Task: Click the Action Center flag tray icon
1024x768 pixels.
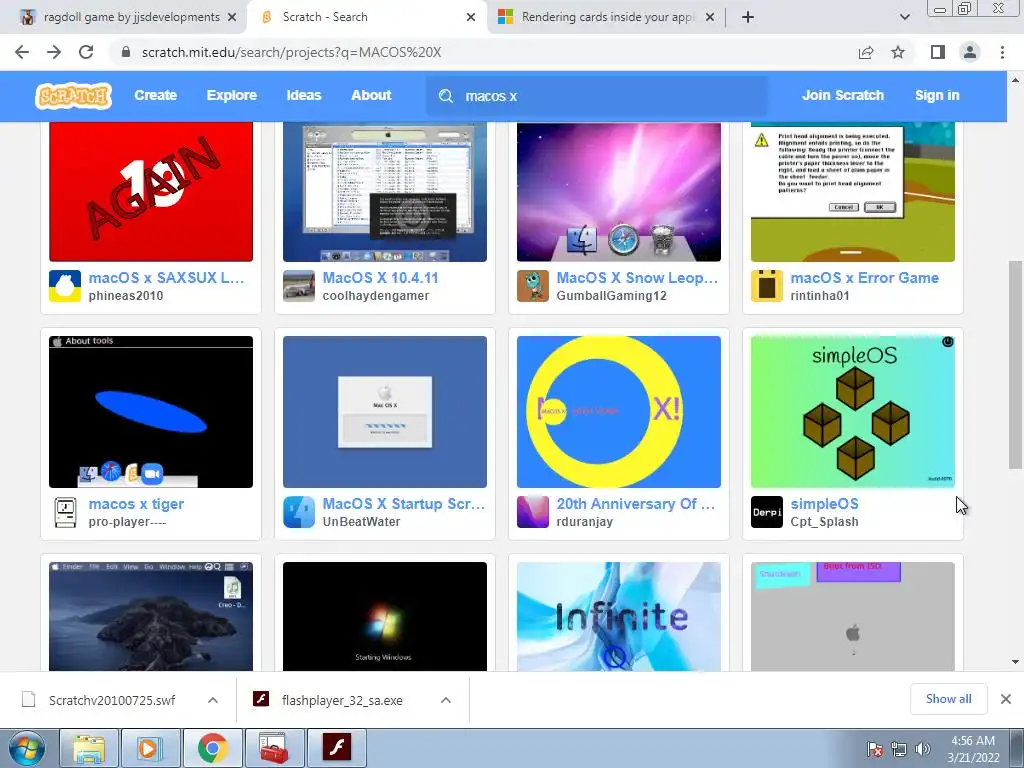Action: (x=876, y=749)
